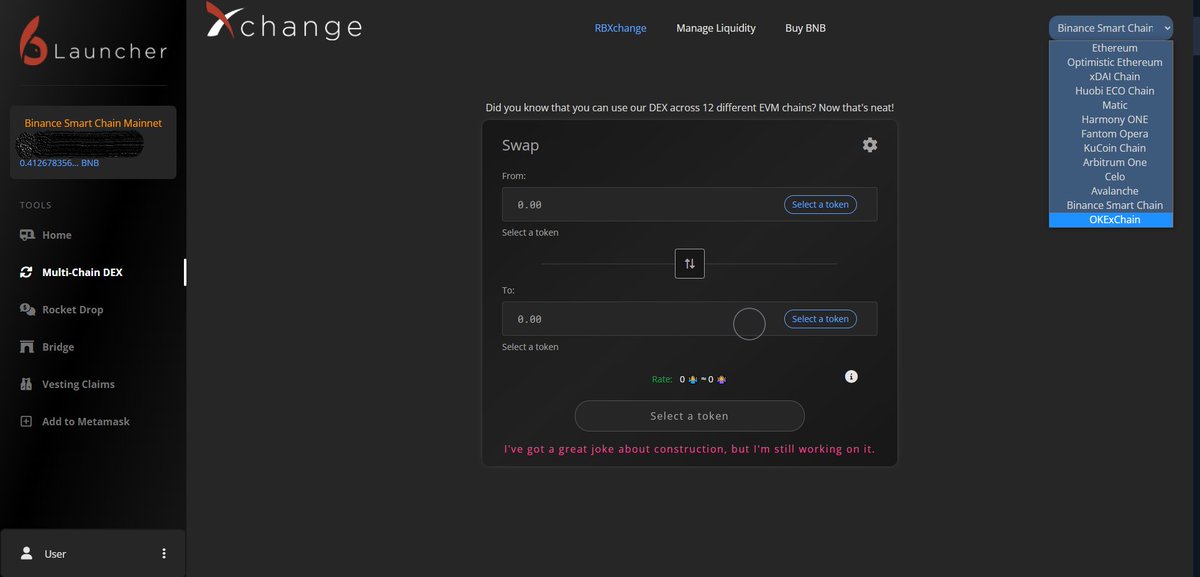Image resolution: width=1200 pixels, height=577 pixels.
Task: Choose Fantom Opera in chain list
Action: [1111, 134]
